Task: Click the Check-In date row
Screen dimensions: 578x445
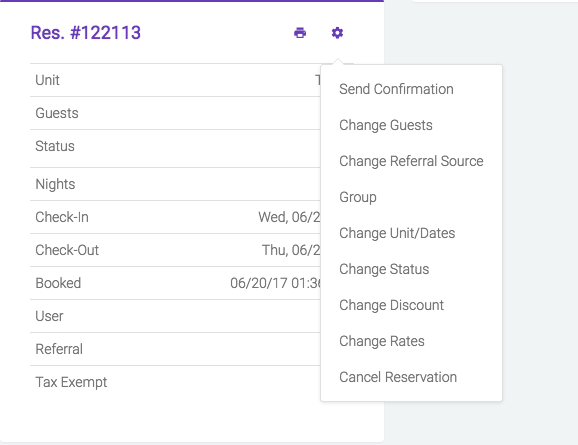Action: click(x=175, y=217)
